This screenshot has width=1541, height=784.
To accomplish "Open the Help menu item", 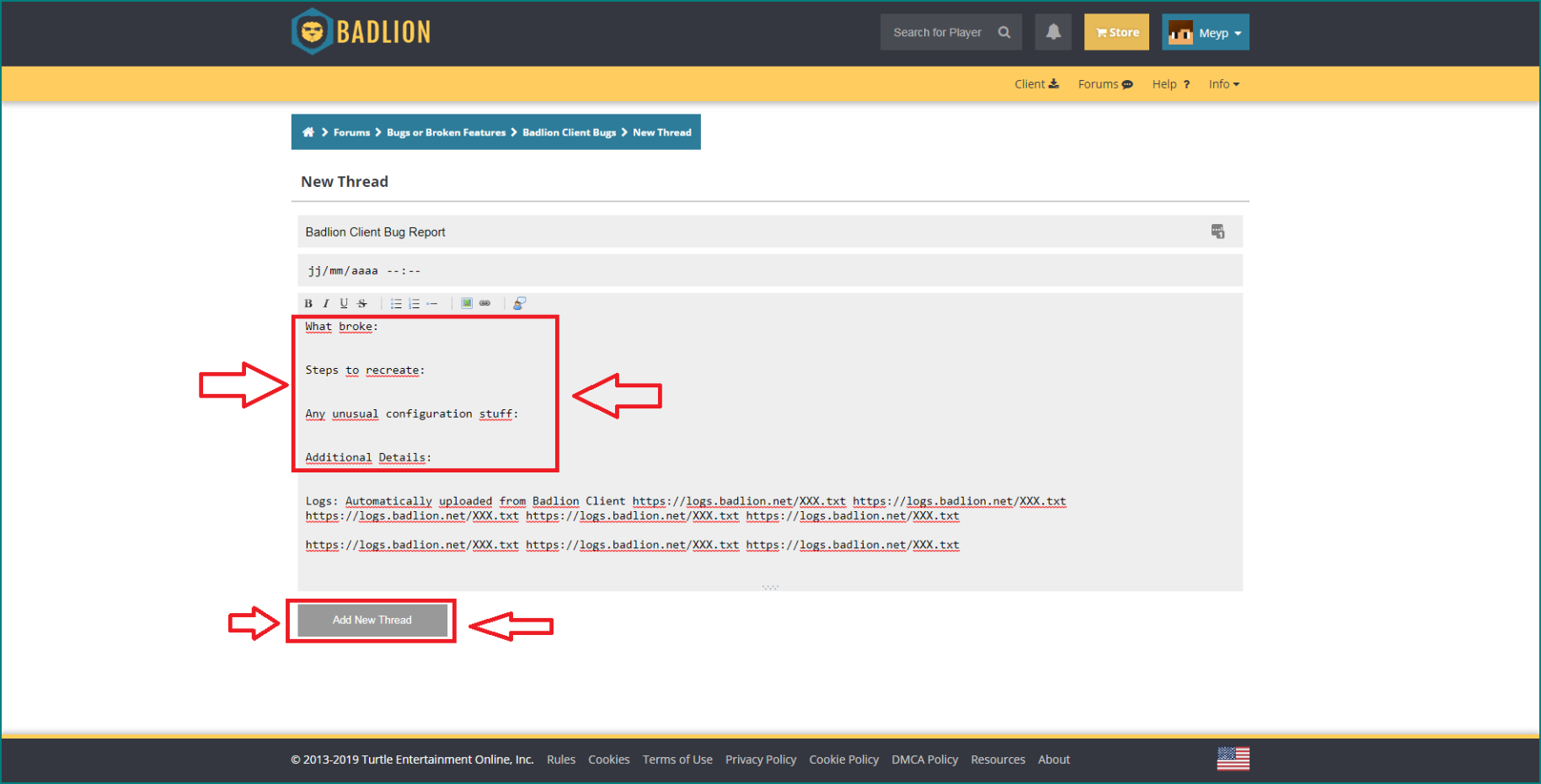I will point(1171,84).
